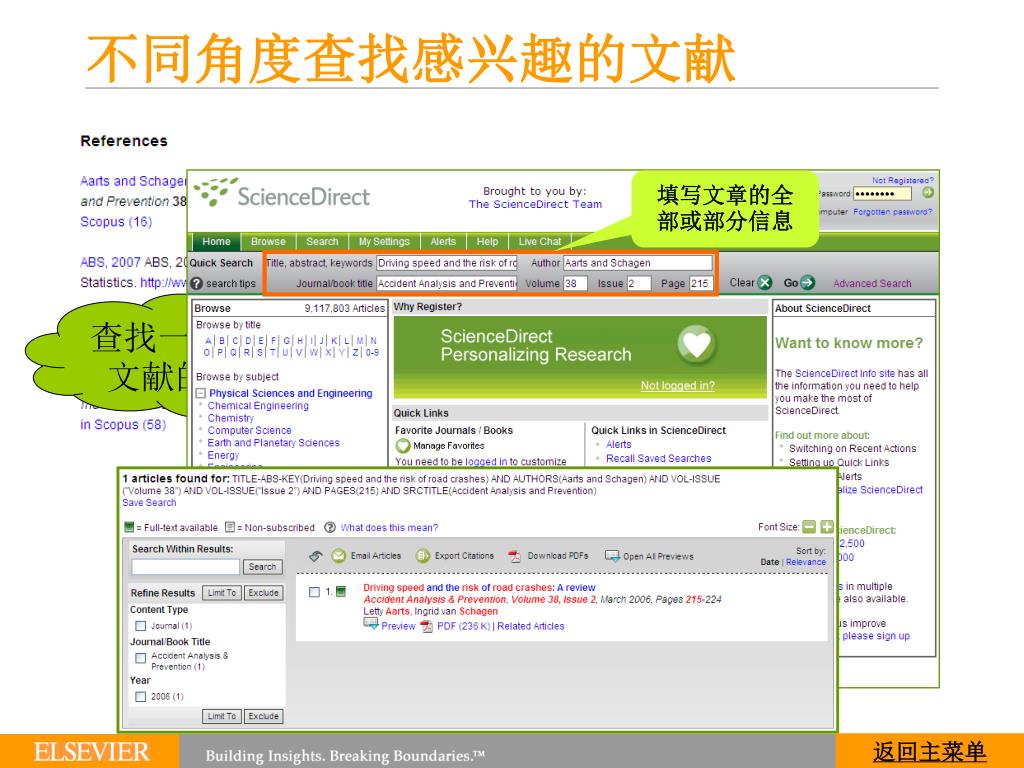This screenshot has width=1024, height=768.
Task: Click the Recall Saved Searches link
Action: point(658,458)
